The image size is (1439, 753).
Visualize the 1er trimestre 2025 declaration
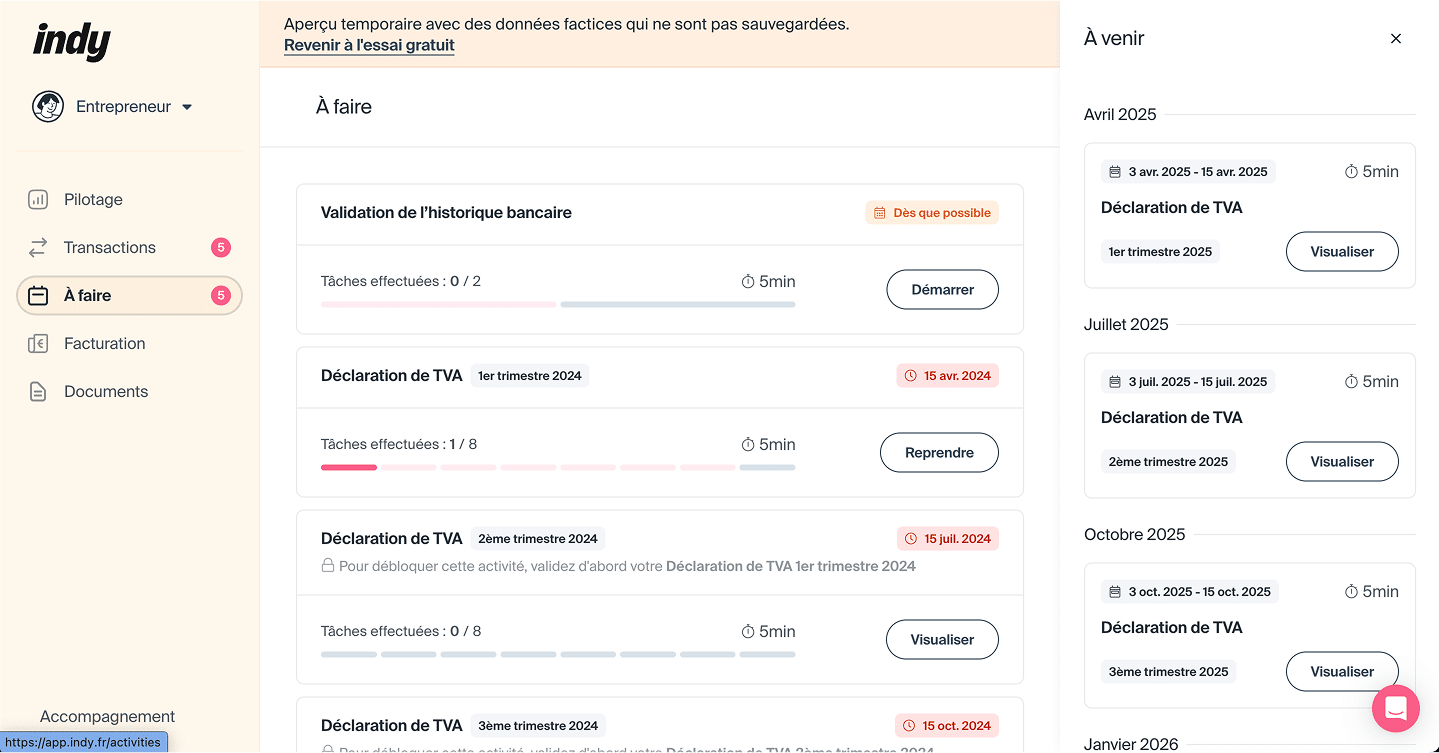1341,251
